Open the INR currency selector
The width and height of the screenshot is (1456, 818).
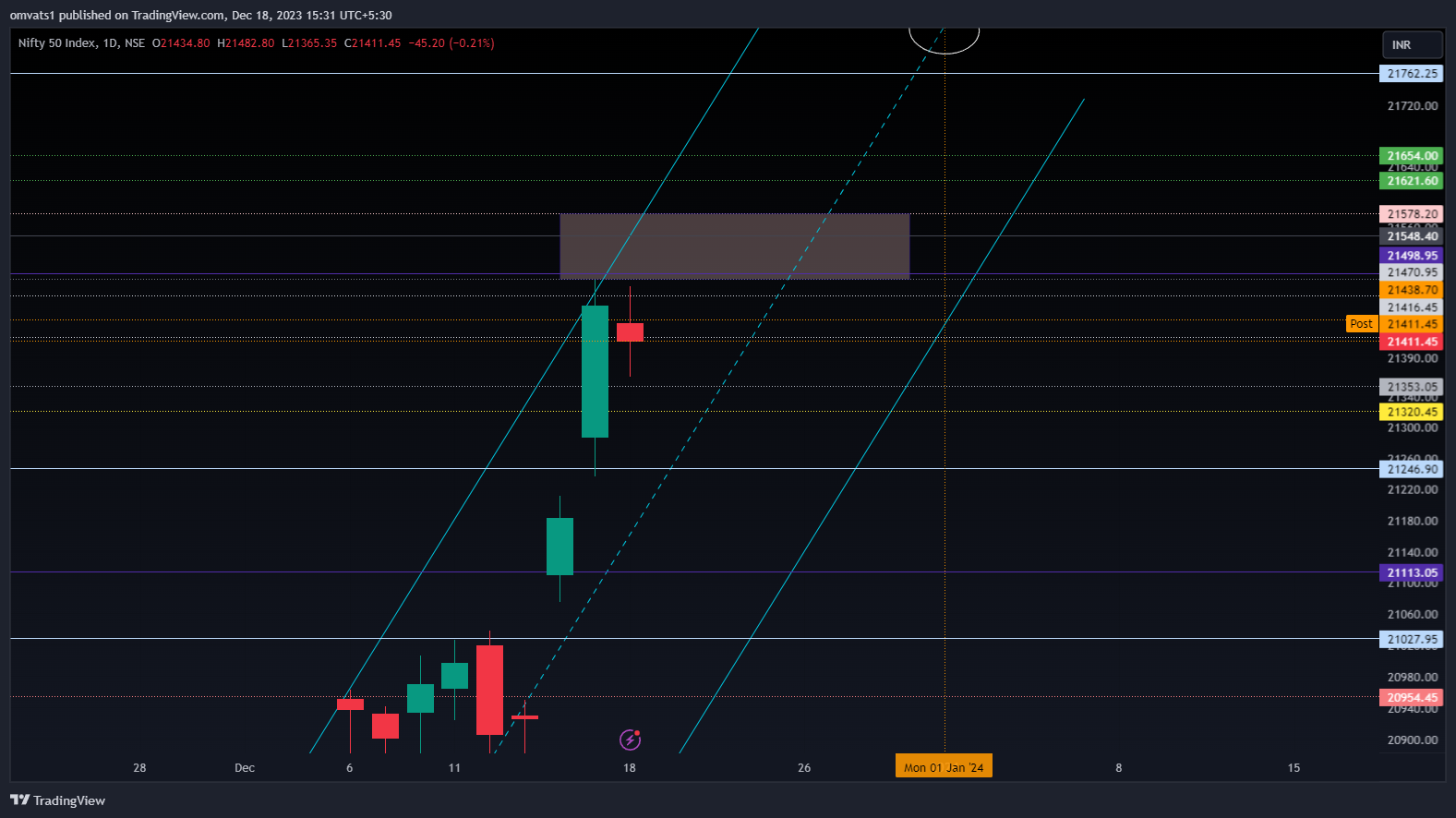coord(1412,44)
